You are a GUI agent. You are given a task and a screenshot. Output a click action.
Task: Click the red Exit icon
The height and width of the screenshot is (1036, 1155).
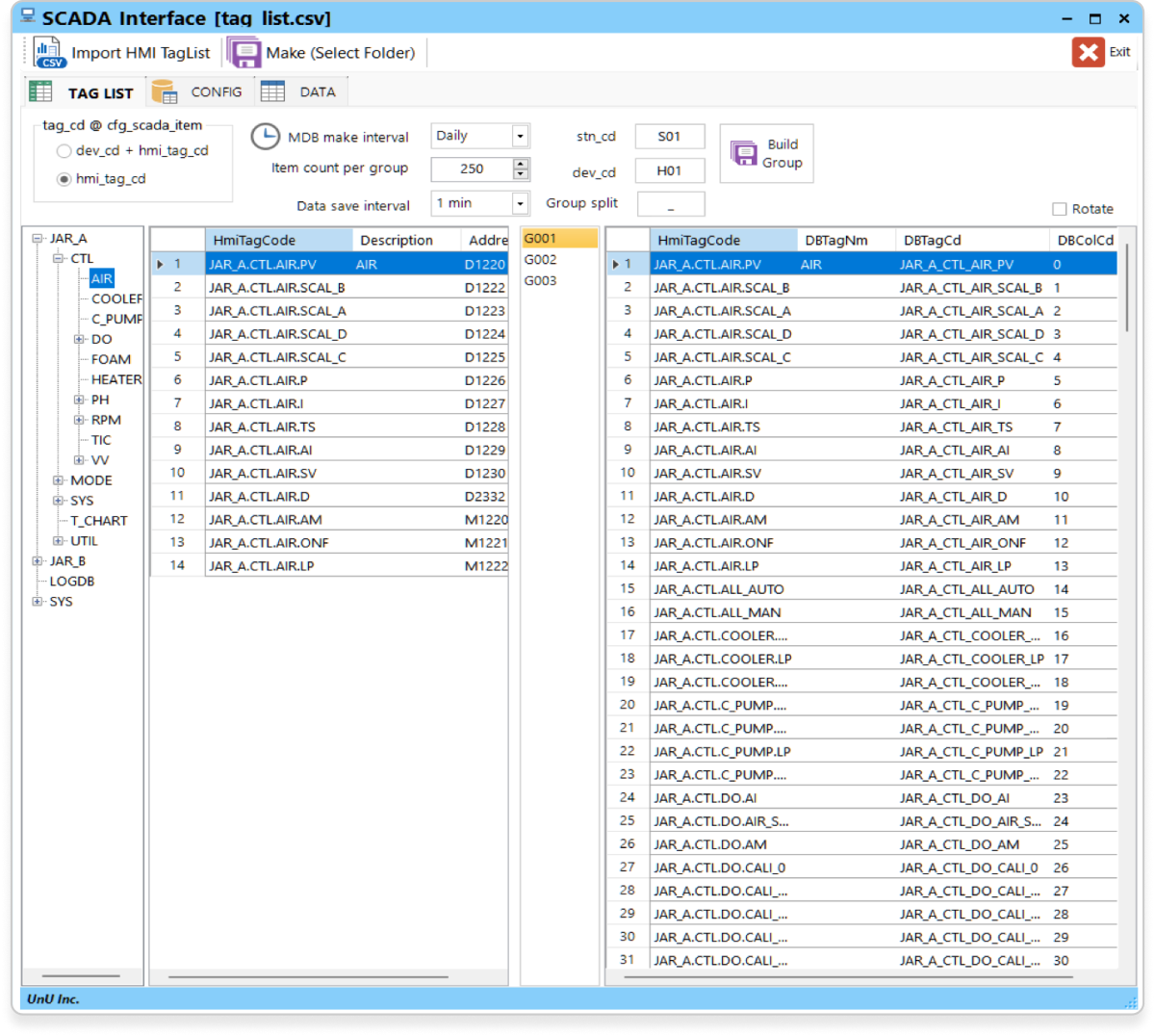pos(1088,52)
